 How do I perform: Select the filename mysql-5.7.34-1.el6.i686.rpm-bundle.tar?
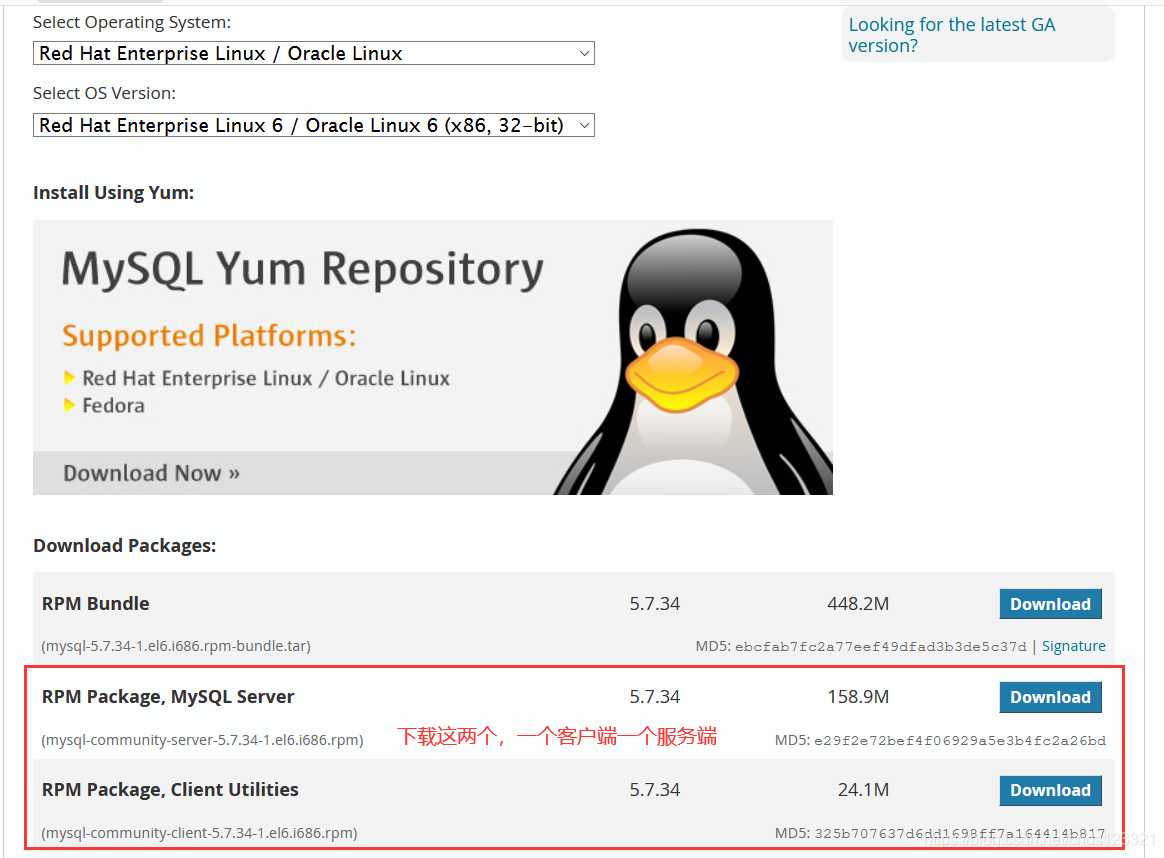[176, 646]
